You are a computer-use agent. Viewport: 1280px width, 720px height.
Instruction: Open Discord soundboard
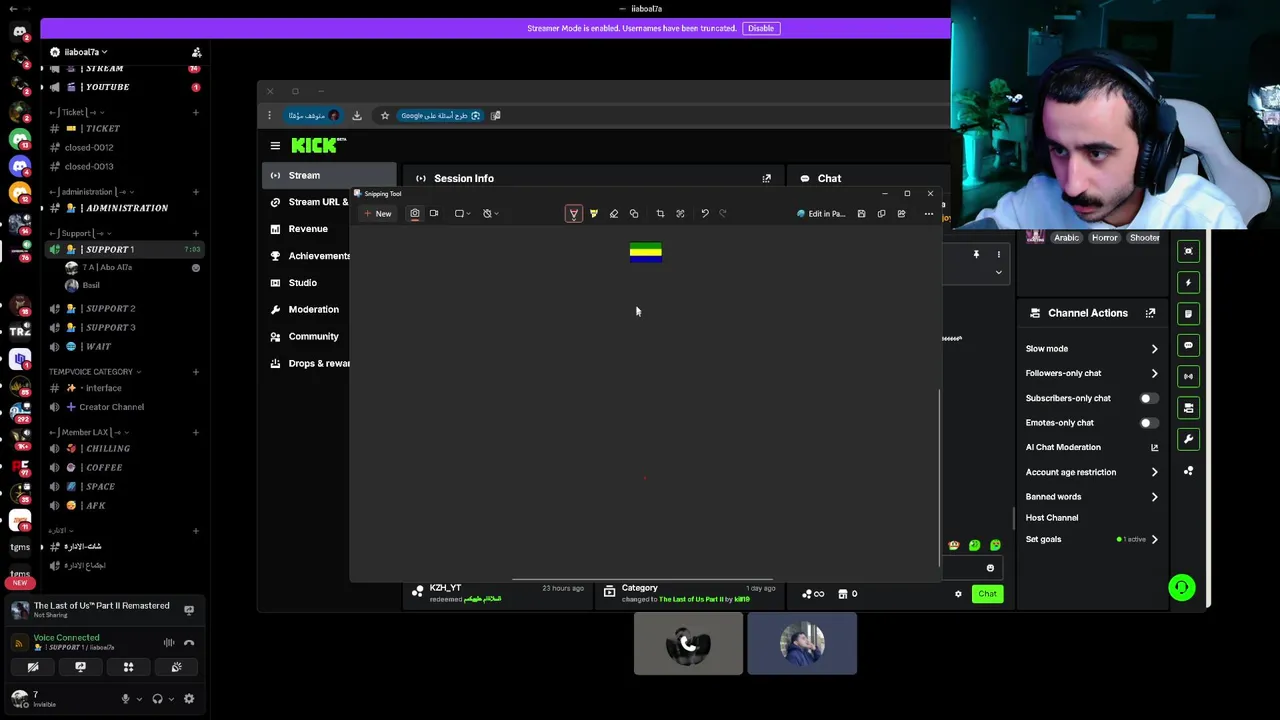(176, 667)
